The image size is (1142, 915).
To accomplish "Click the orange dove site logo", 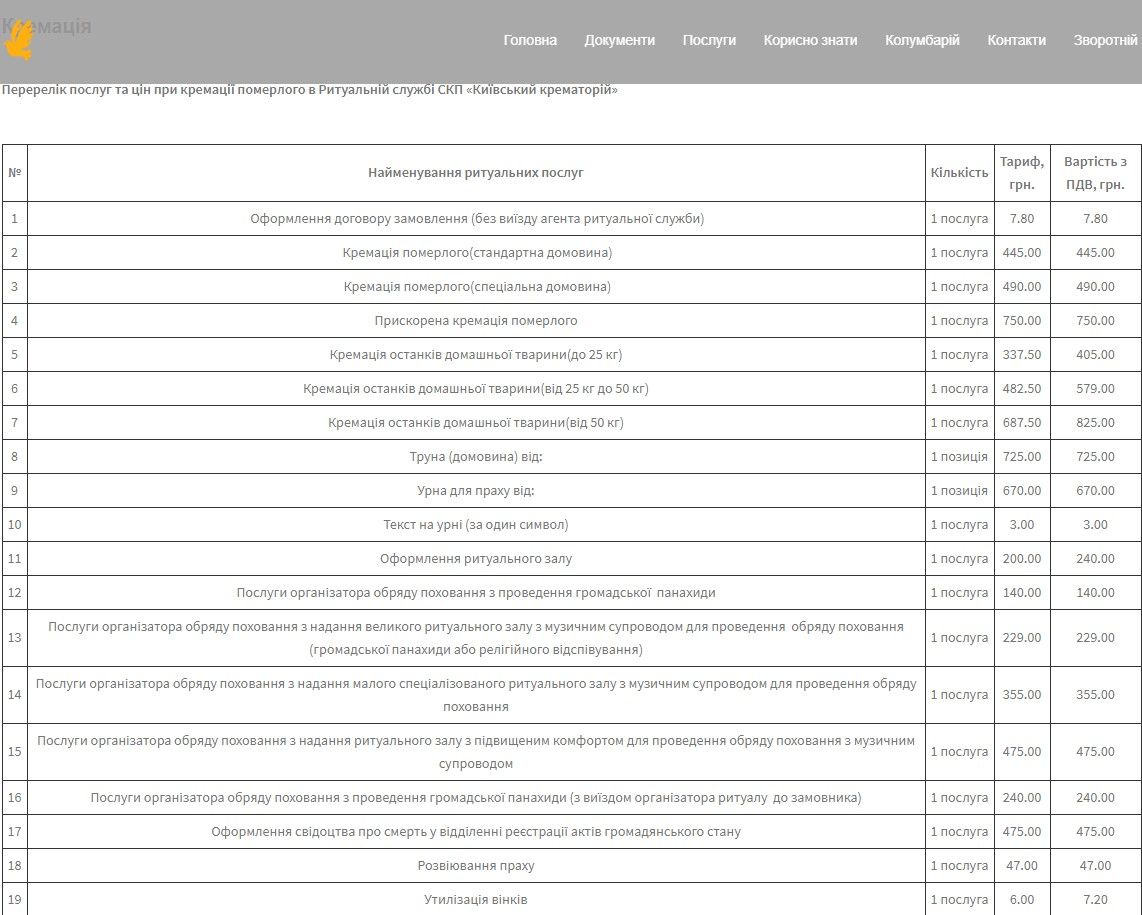I will tap(17, 41).
